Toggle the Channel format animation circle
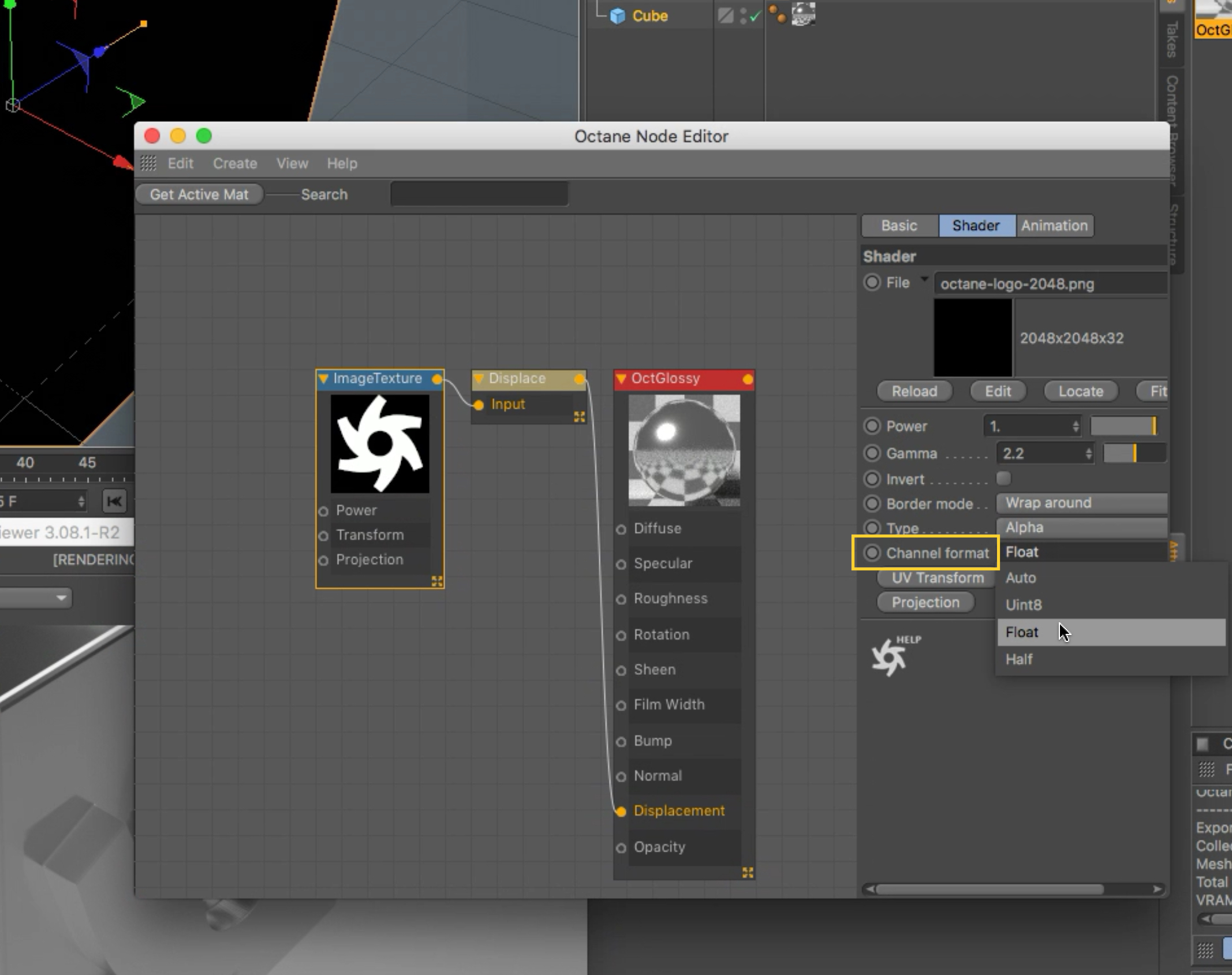Image resolution: width=1232 pixels, height=975 pixels. (x=872, y=553)
